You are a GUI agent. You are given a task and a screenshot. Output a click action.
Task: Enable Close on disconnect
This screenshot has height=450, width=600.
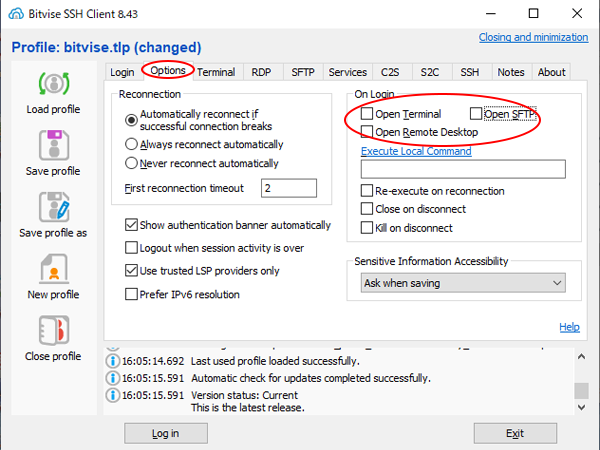[x=367, y=209]
